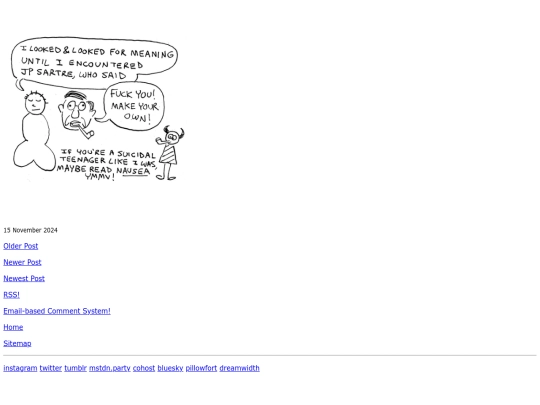Open the RSS! feed link
The image size is (540, 405).
11,295
